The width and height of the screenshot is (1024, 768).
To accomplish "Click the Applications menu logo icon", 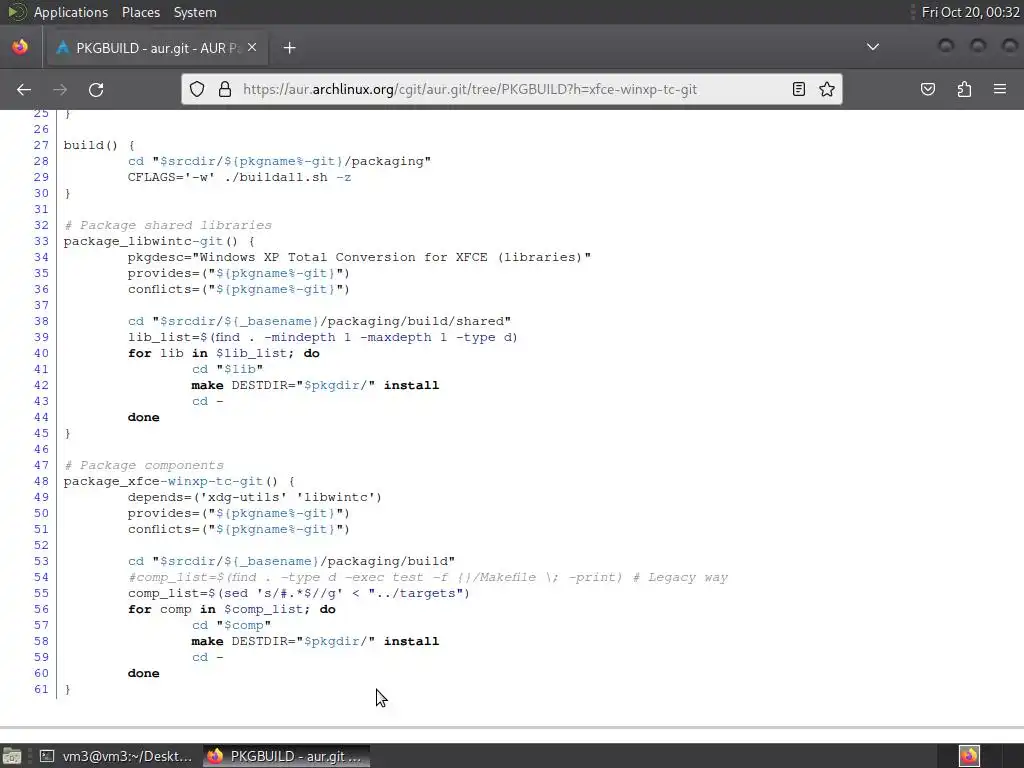I will [17, 12].
